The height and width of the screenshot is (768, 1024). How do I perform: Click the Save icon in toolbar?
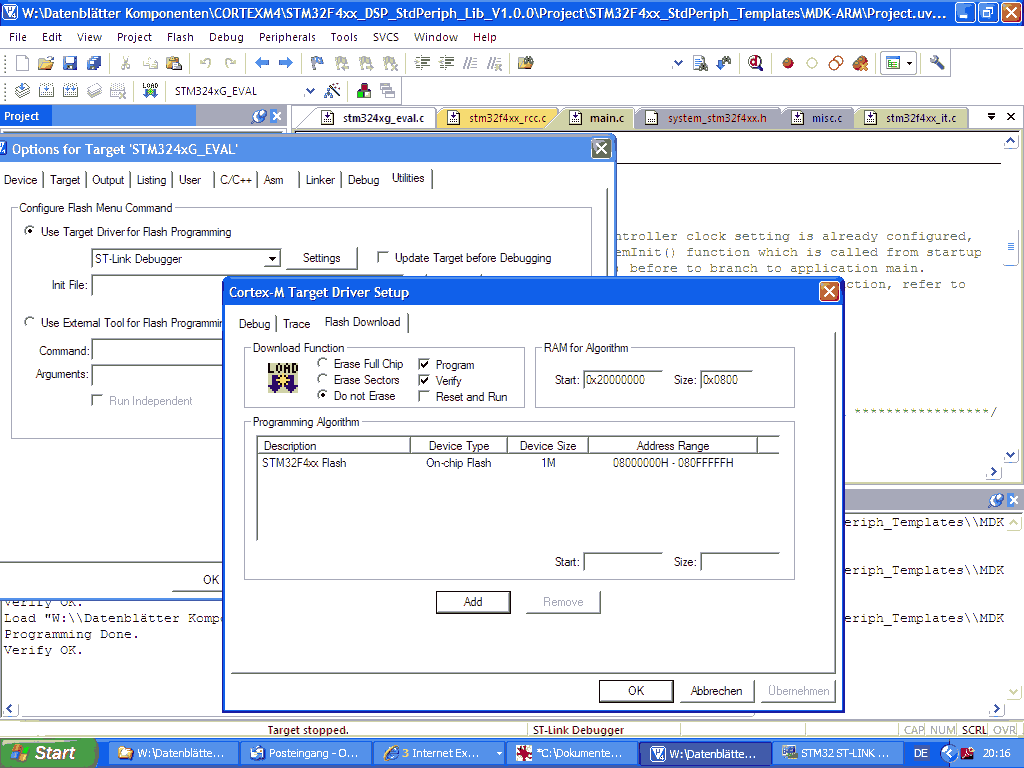pyautogui.click(x=70, y=63)
